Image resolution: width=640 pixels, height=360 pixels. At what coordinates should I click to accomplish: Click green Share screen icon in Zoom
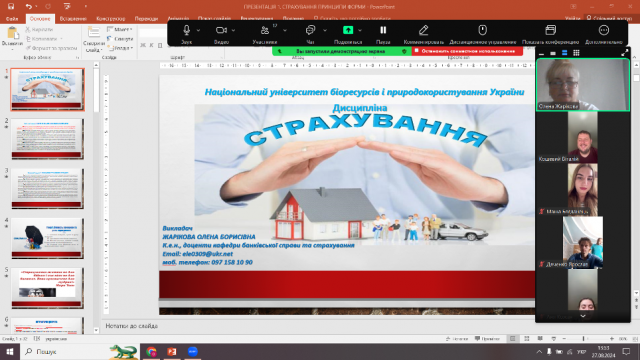[348, 30]
